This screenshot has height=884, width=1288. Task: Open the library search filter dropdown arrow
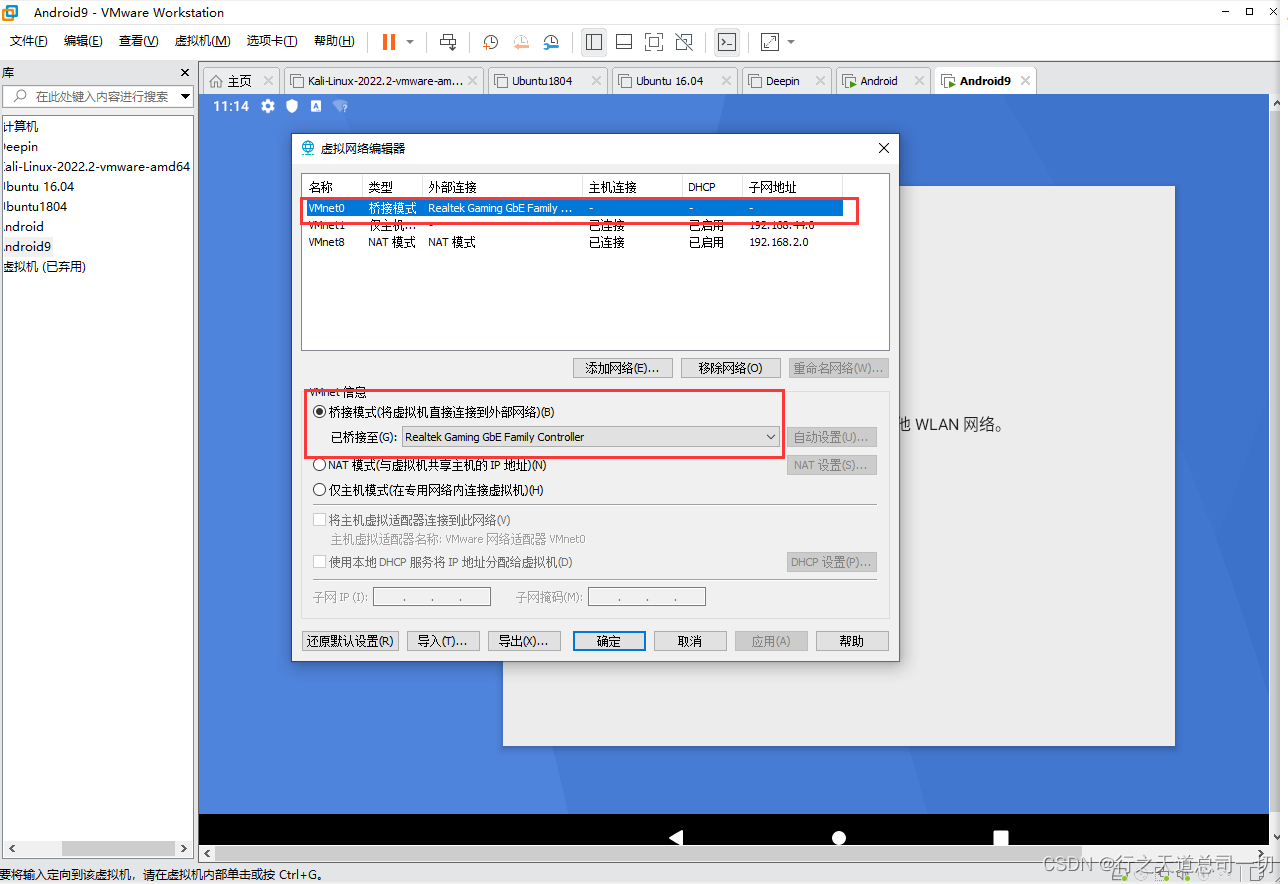pos(185,96)
